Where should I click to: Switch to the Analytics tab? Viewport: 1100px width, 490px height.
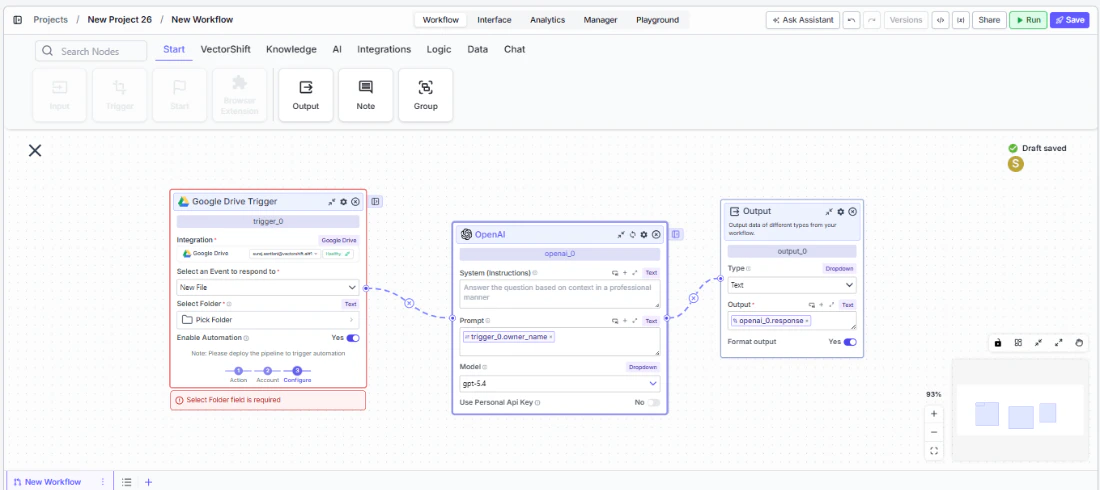click(547, 20)
